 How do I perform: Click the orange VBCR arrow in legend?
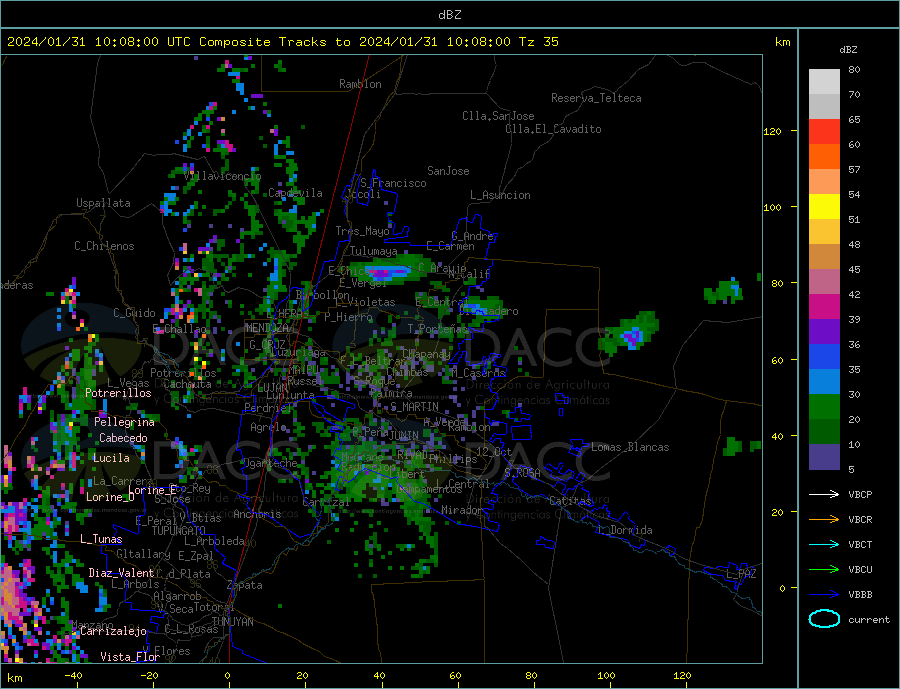(824, 520)
